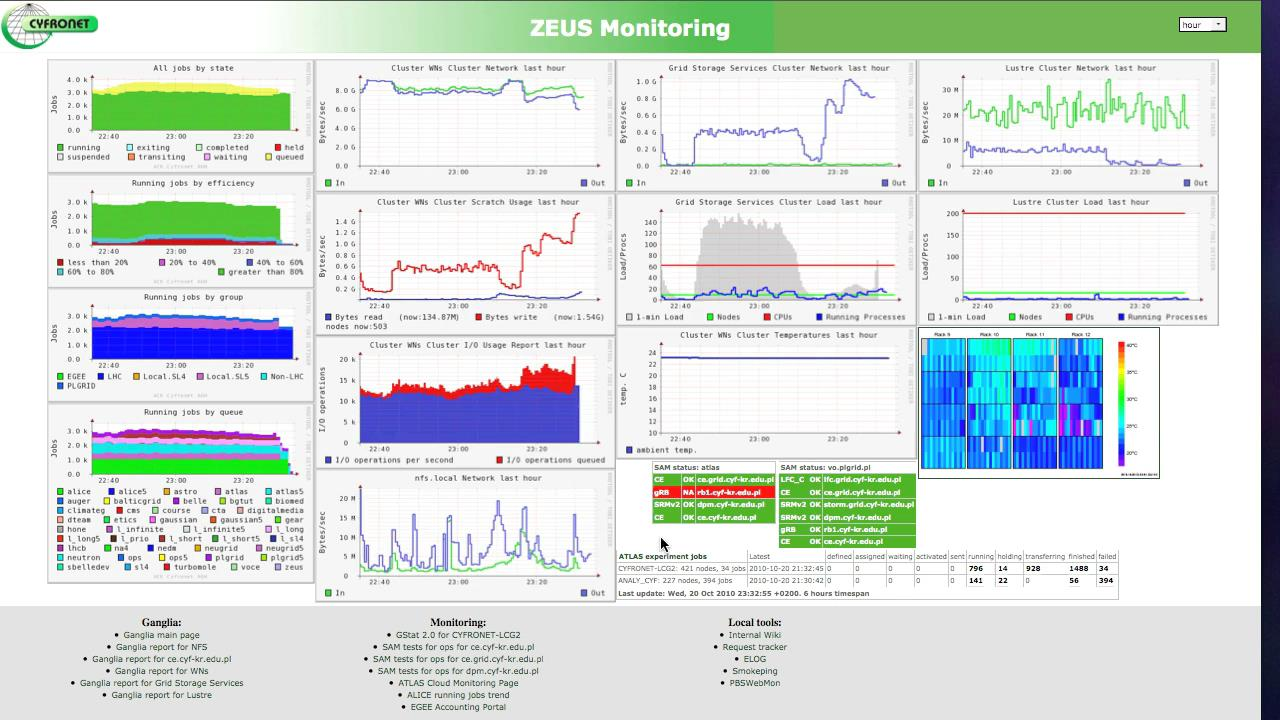
Task: Open the Request tracker link
Action: [x=755, y=647]
